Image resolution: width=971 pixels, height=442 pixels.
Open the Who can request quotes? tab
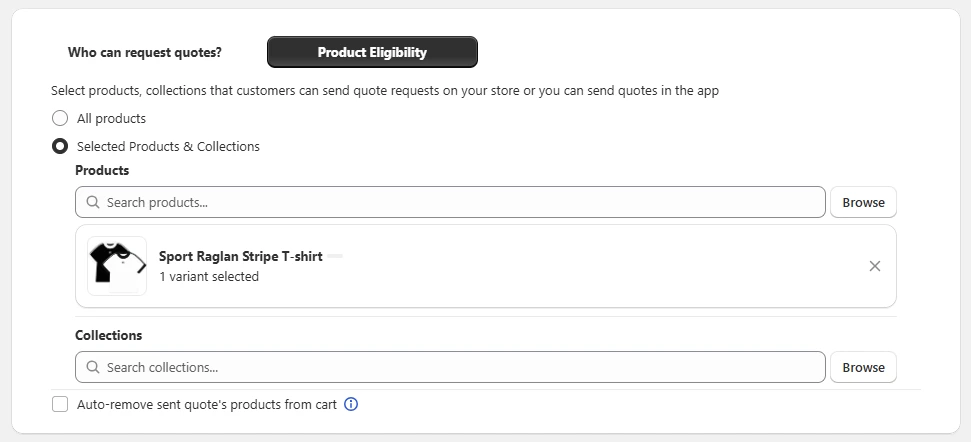point(144,52)
